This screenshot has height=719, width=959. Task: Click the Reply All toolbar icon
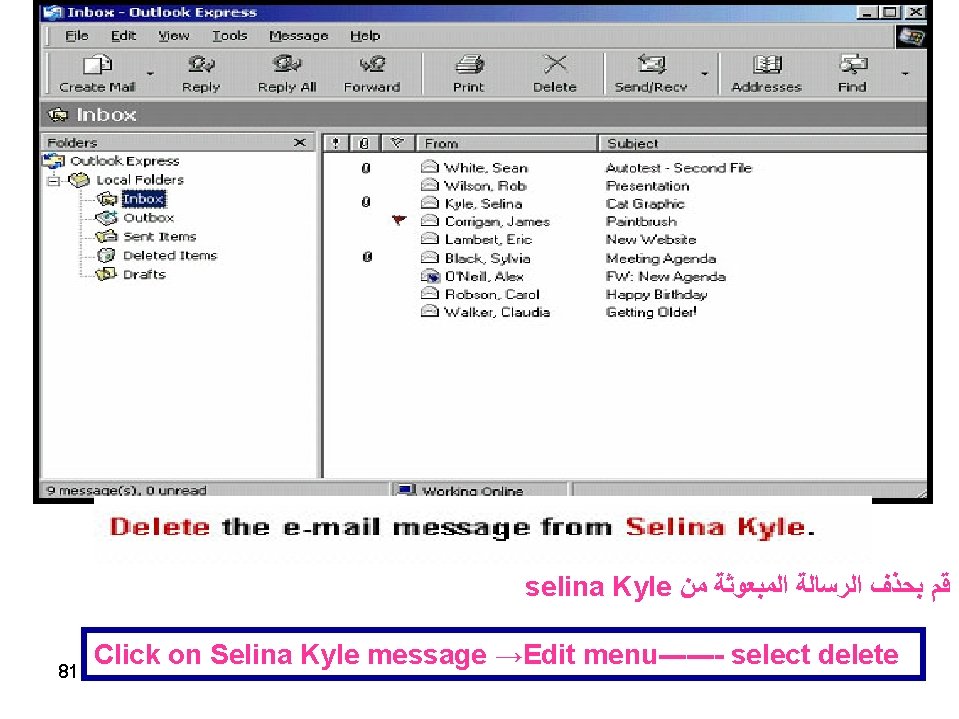(x=287, y=64)
